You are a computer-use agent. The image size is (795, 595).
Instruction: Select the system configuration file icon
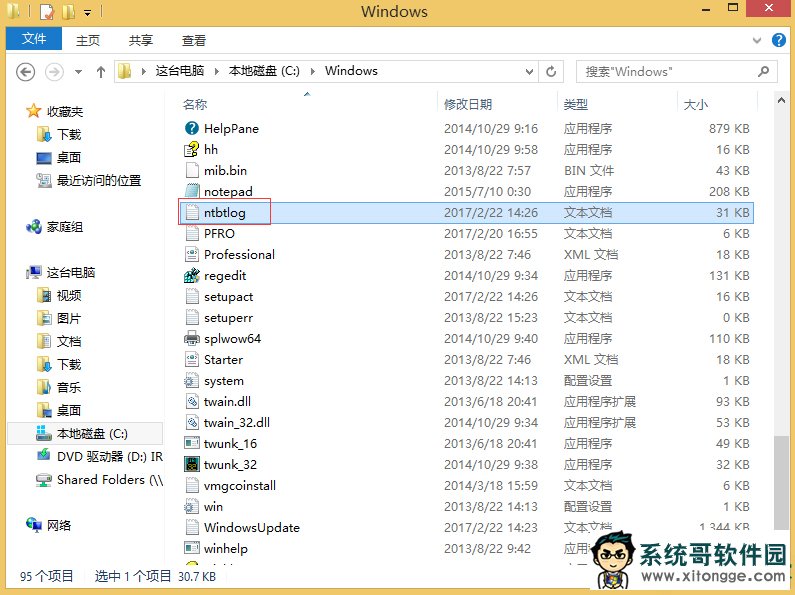[x=192, y=381]
